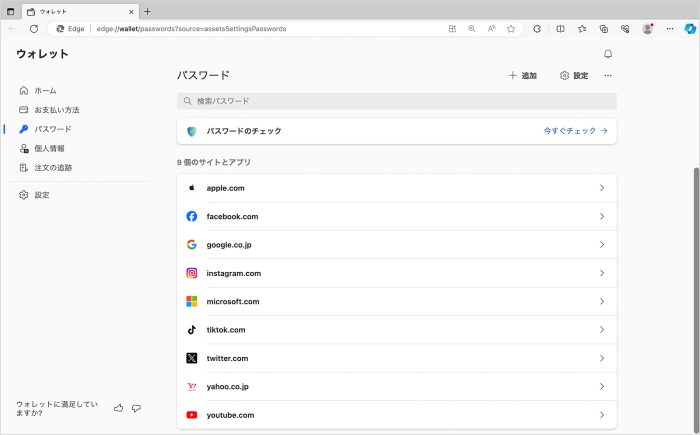The height and width of the screenshot is (435, 700).
Task: Open the Collections icon in toolbar
Action: [x=604, y=29]
